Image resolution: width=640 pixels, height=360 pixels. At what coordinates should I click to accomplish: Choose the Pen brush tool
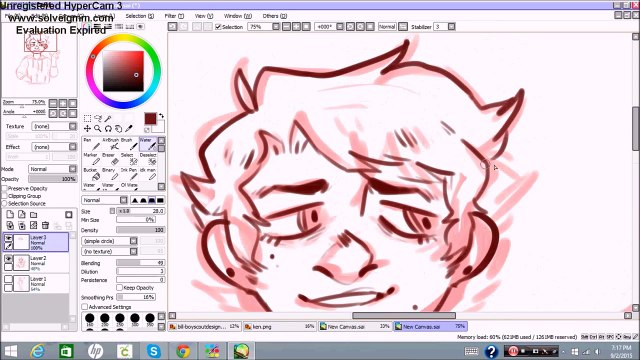92,144
